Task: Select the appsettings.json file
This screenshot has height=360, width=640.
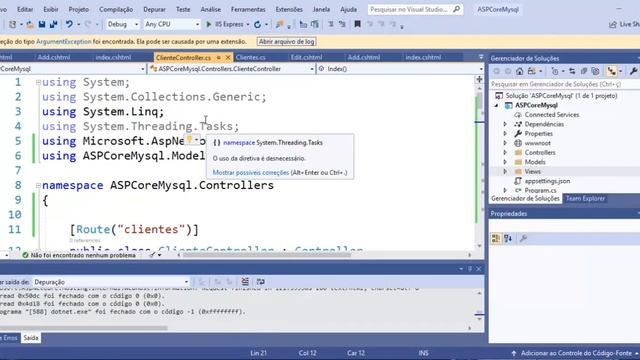Action: point(547,181)
